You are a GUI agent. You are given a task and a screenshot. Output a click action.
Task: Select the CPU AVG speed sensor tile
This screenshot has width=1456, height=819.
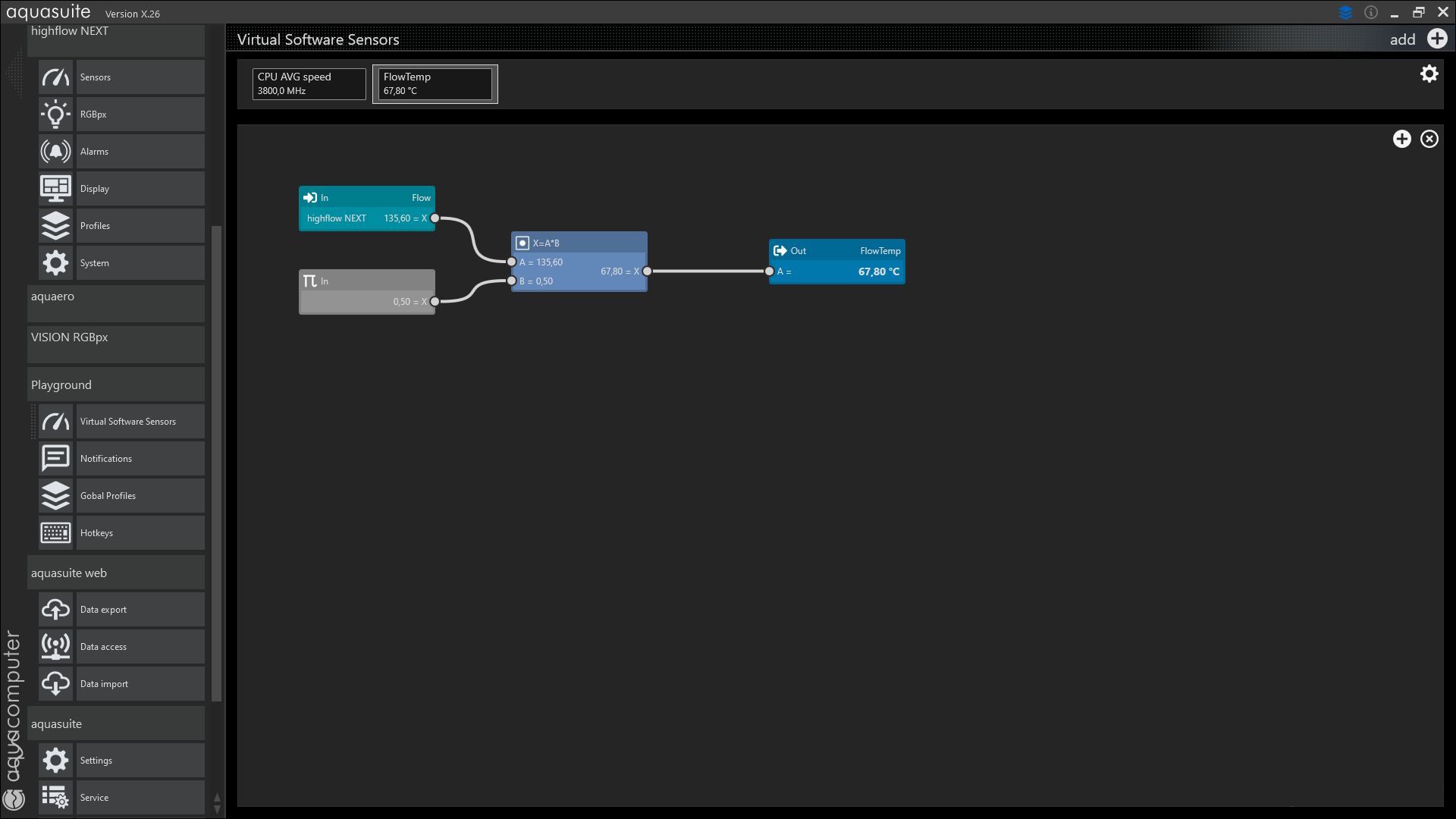coord(309,83)
